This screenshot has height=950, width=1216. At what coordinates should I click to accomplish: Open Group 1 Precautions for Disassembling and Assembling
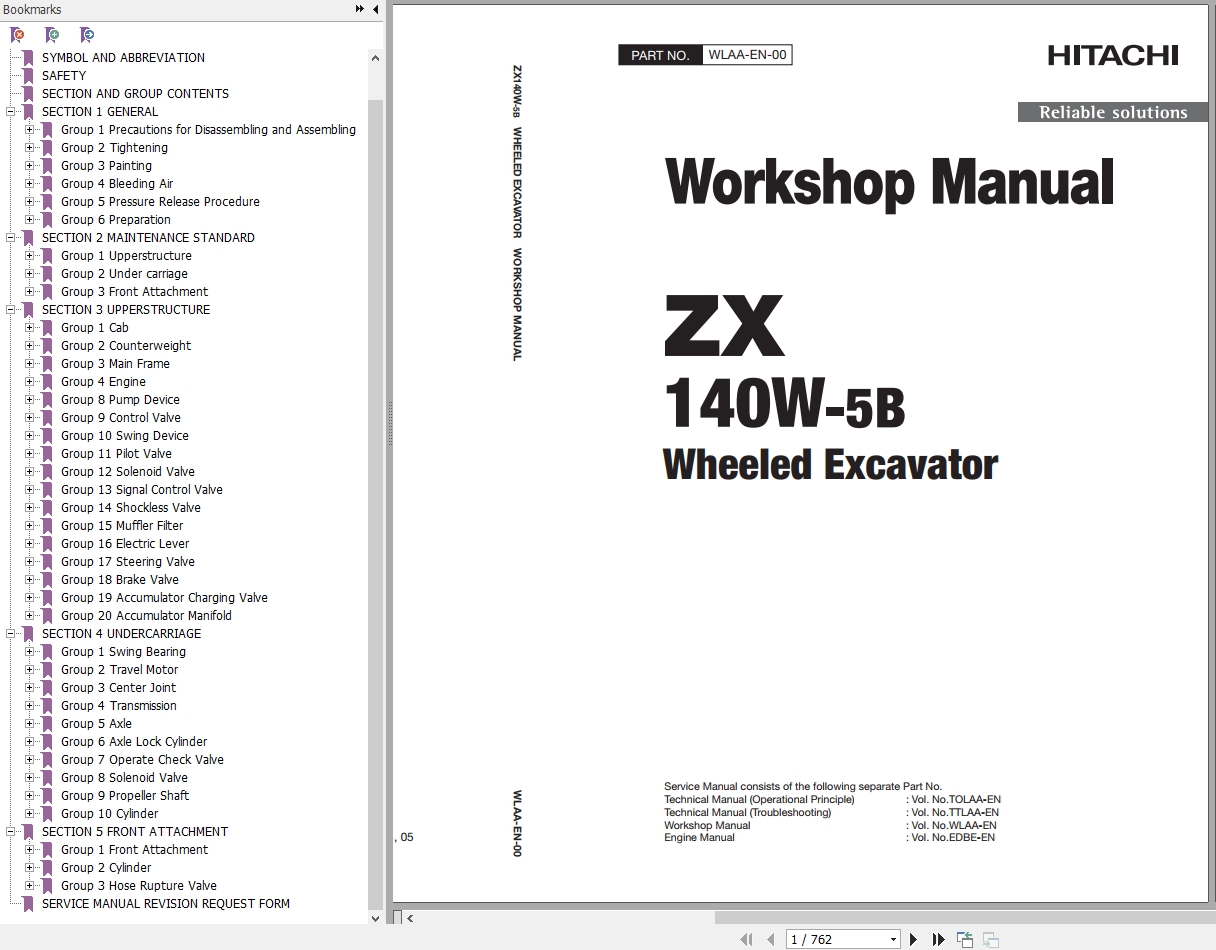[208, 130]
